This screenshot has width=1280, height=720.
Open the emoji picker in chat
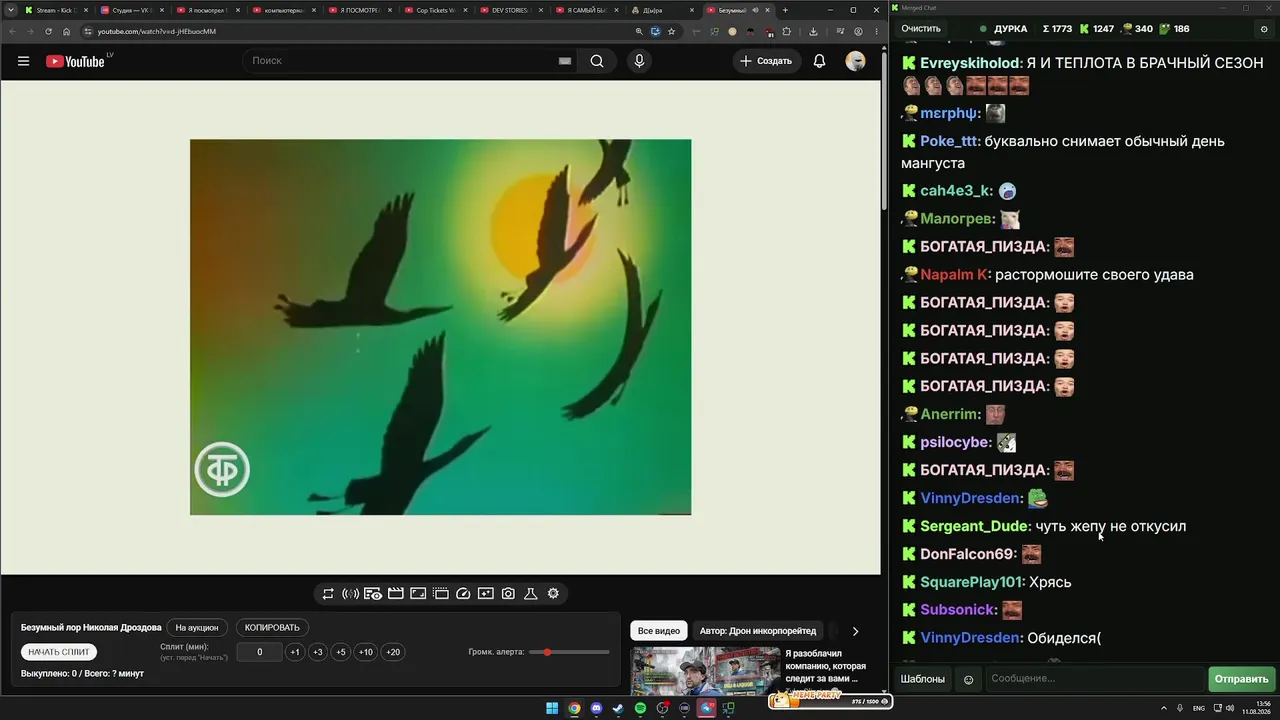pos(968,679)
